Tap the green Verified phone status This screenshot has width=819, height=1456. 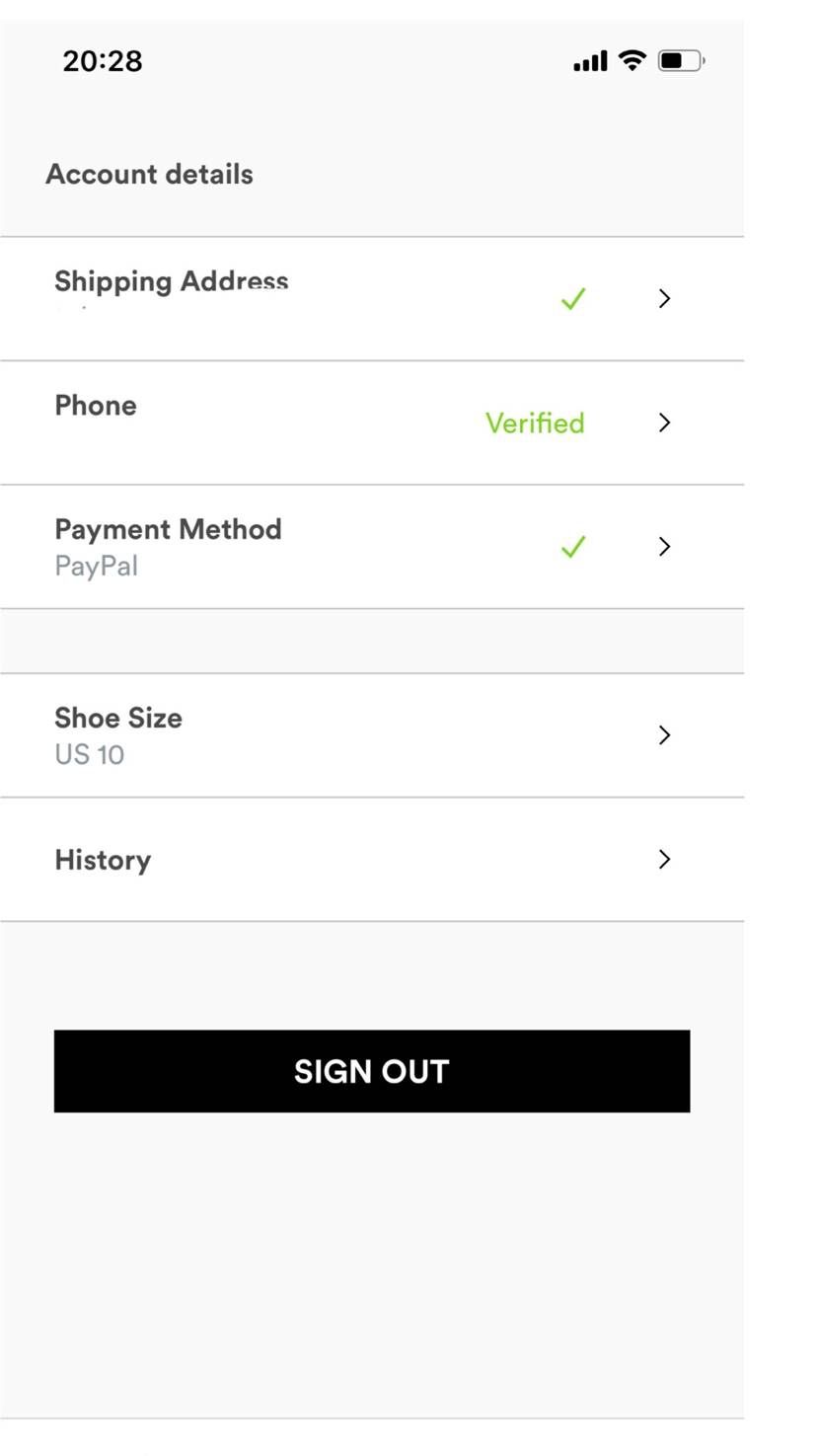[x=535, y=422]
